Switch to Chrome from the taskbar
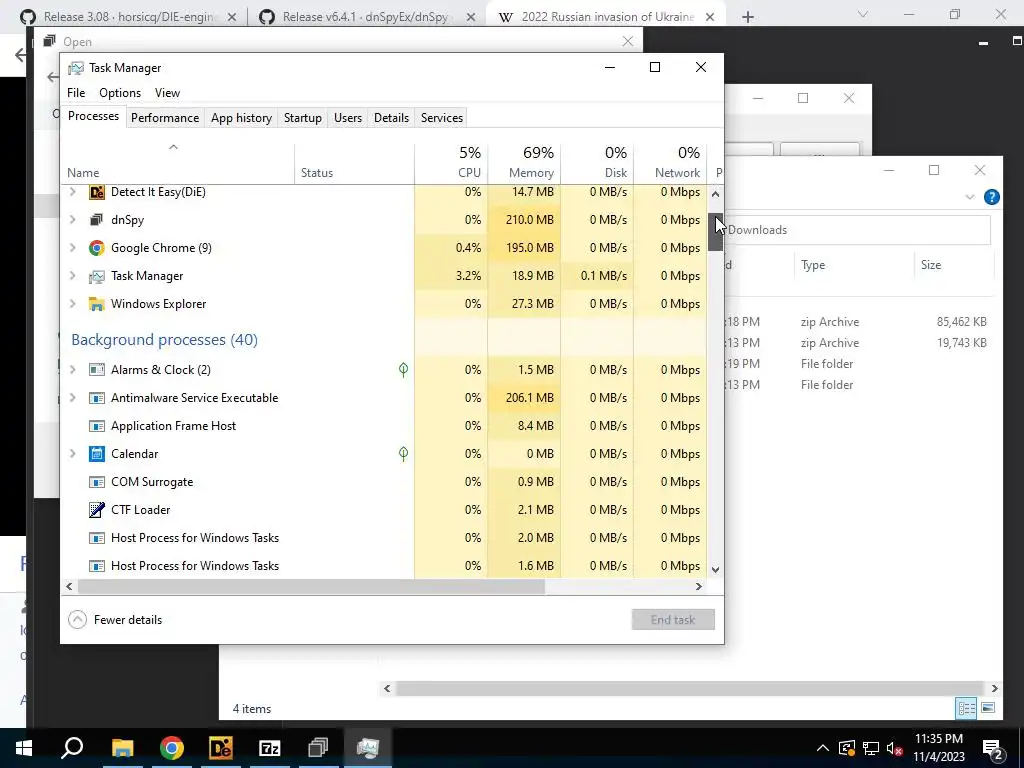This screenshot has height=768, width=1024. click(x=172, y=748)
